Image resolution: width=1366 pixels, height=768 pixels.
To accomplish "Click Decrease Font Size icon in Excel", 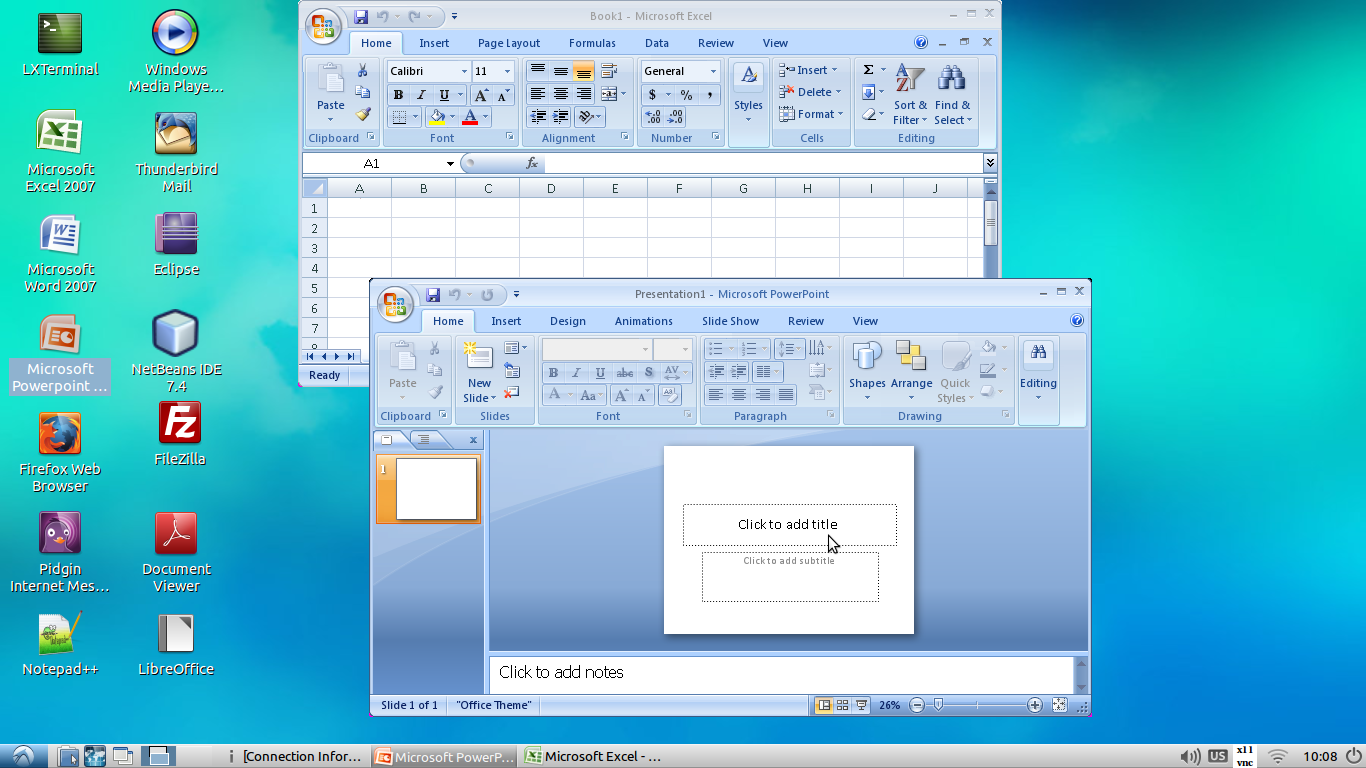I will 503,95.
